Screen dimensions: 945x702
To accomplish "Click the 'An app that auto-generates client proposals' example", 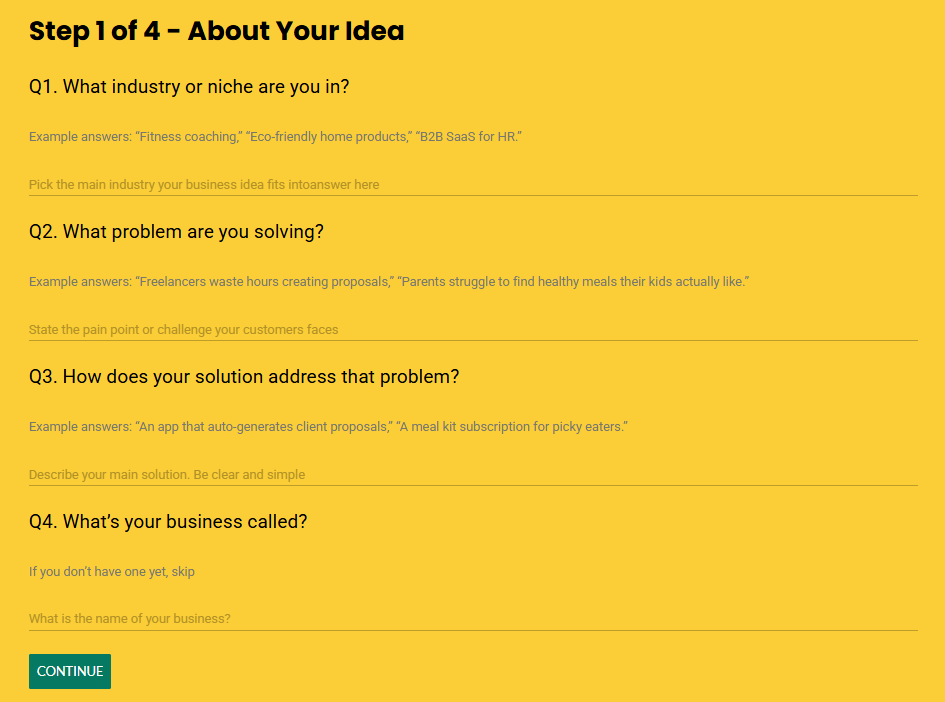I will [264, 427].
